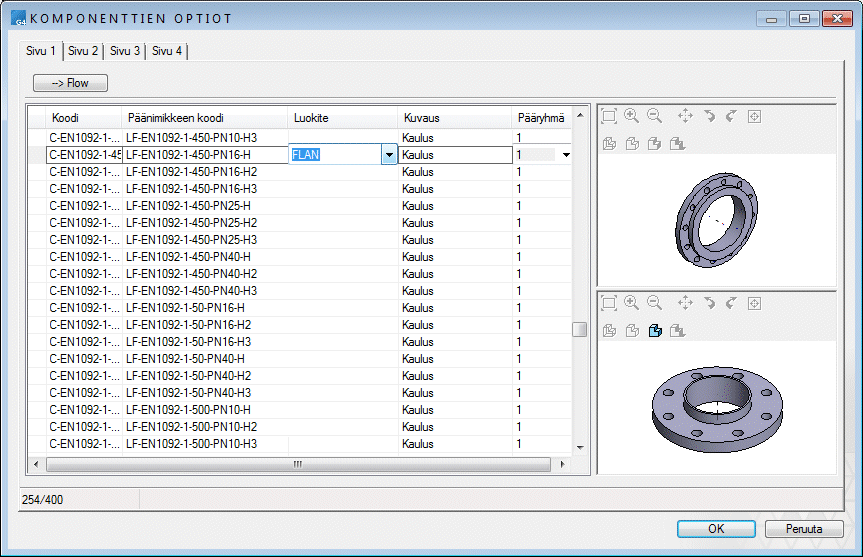The image size is (863, 557).
Task: Click the Kuvaus column header
Action: (421, 118)
